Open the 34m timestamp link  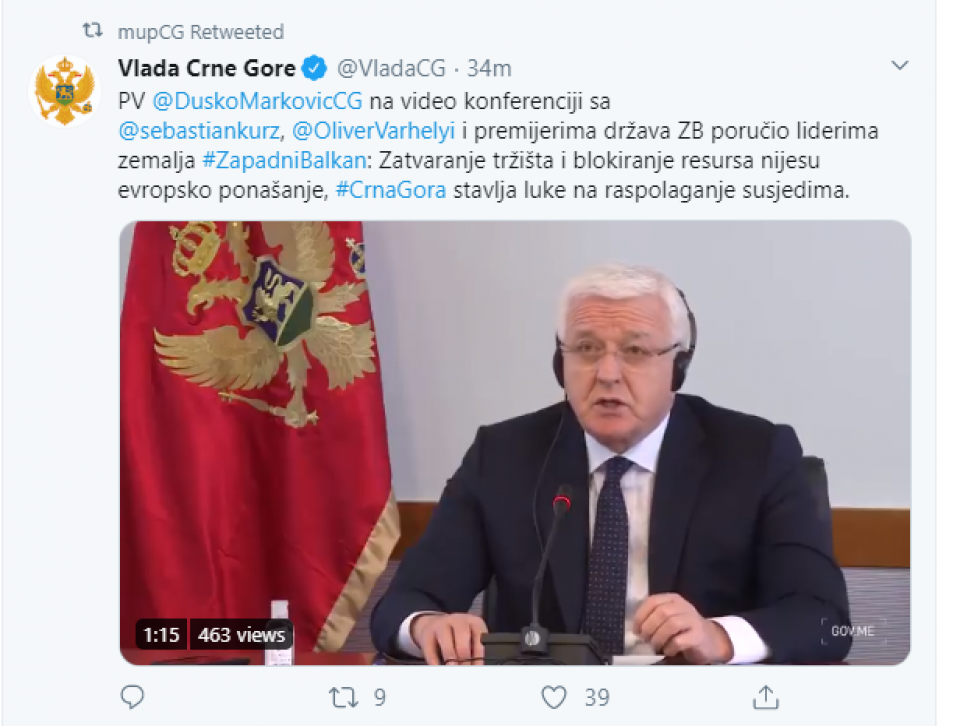point(489,68)
